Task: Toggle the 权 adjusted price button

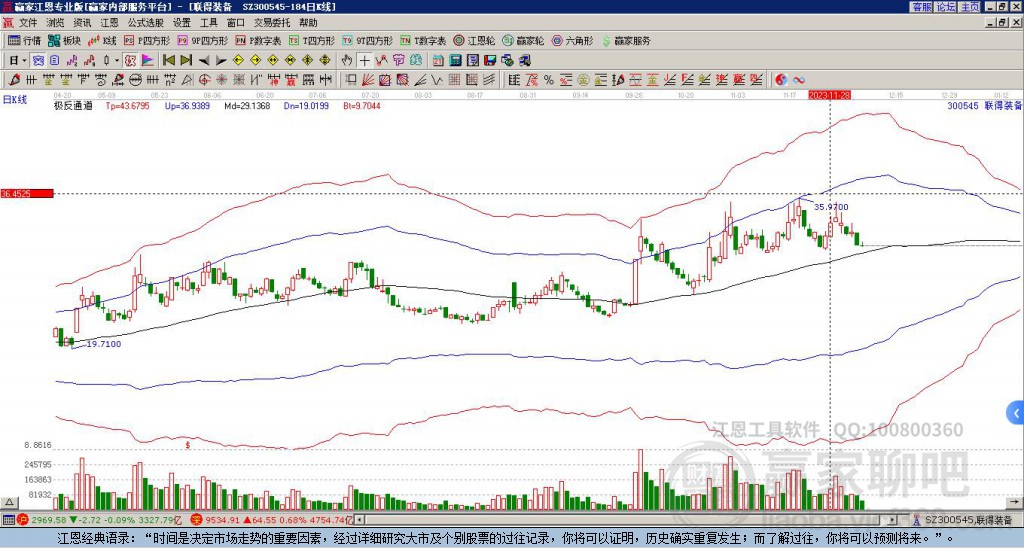Action: tap(130, 60)
